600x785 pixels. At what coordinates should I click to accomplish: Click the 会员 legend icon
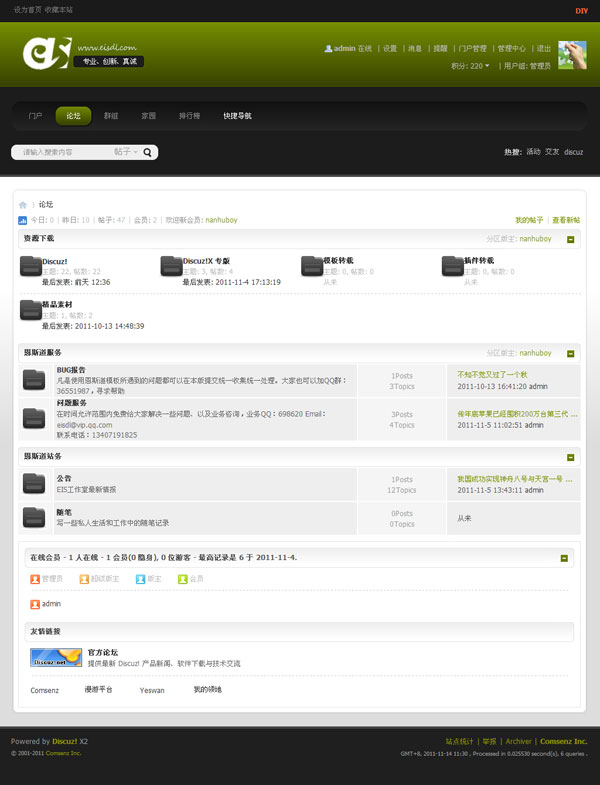point(183,579)
